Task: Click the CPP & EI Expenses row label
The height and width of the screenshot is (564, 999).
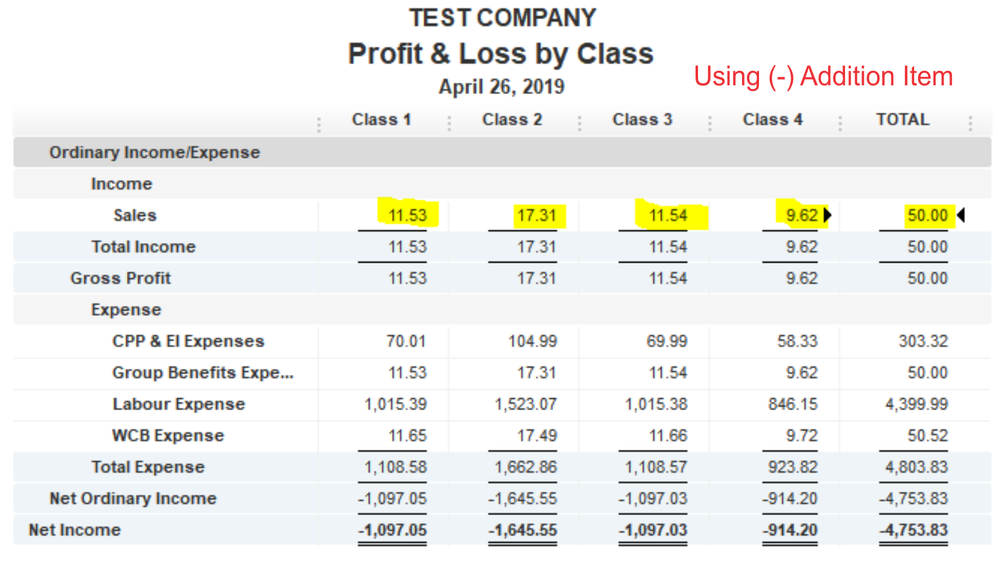Action: pos(188,341)
